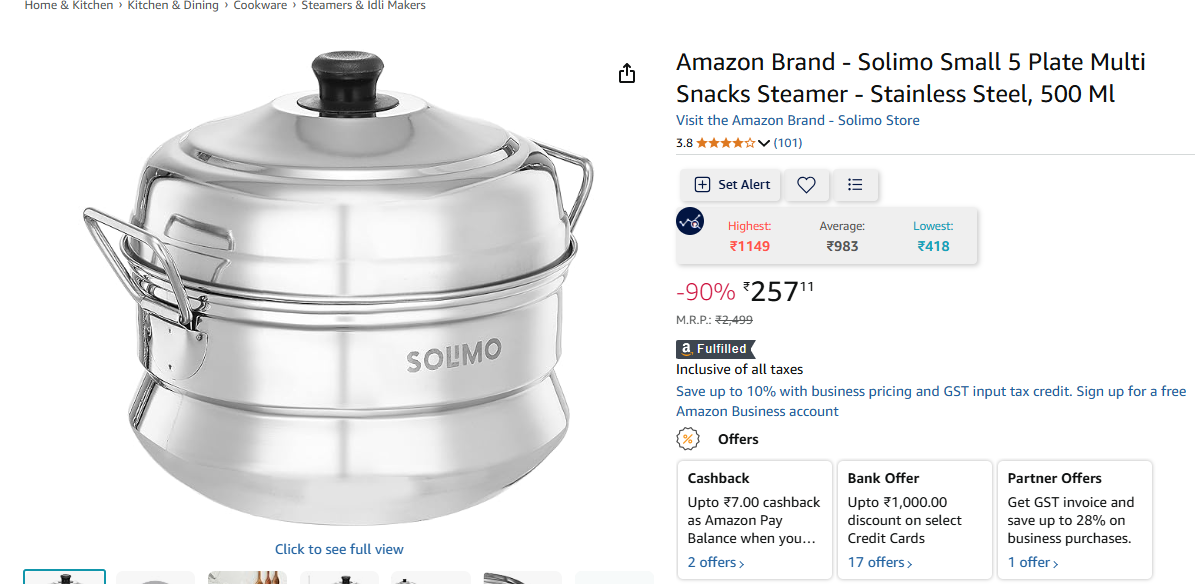Go to Cookware breadcrumb category
Screen dimensions: 1195x584
tap(260, 6)
